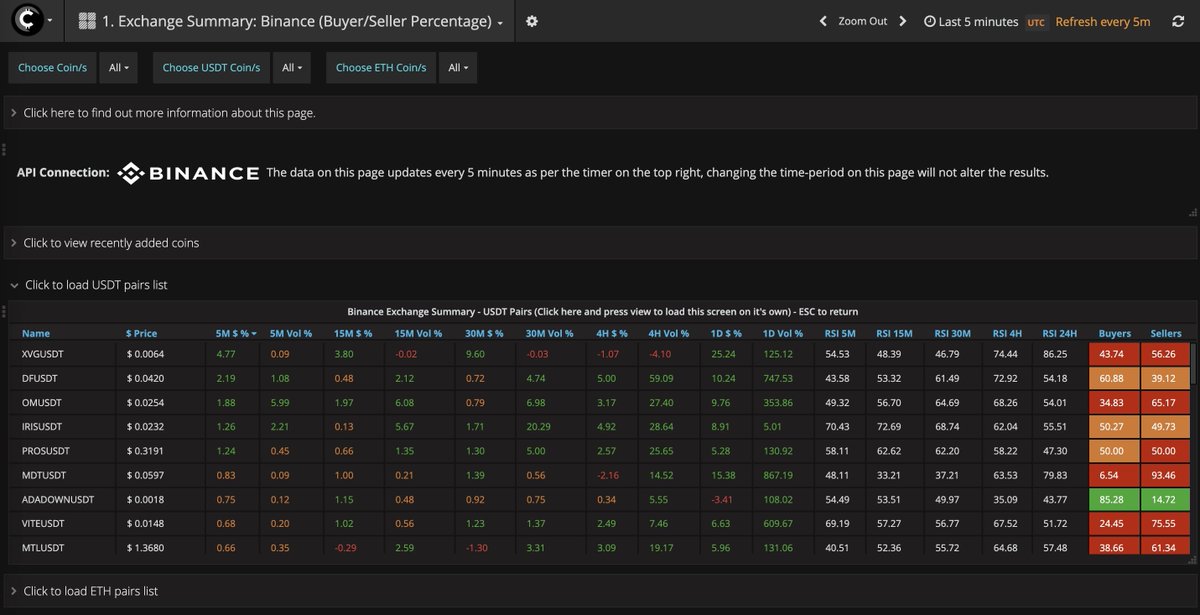Open the All dropdown next to Choose ETH Coin/s

(x=457, y=67)
